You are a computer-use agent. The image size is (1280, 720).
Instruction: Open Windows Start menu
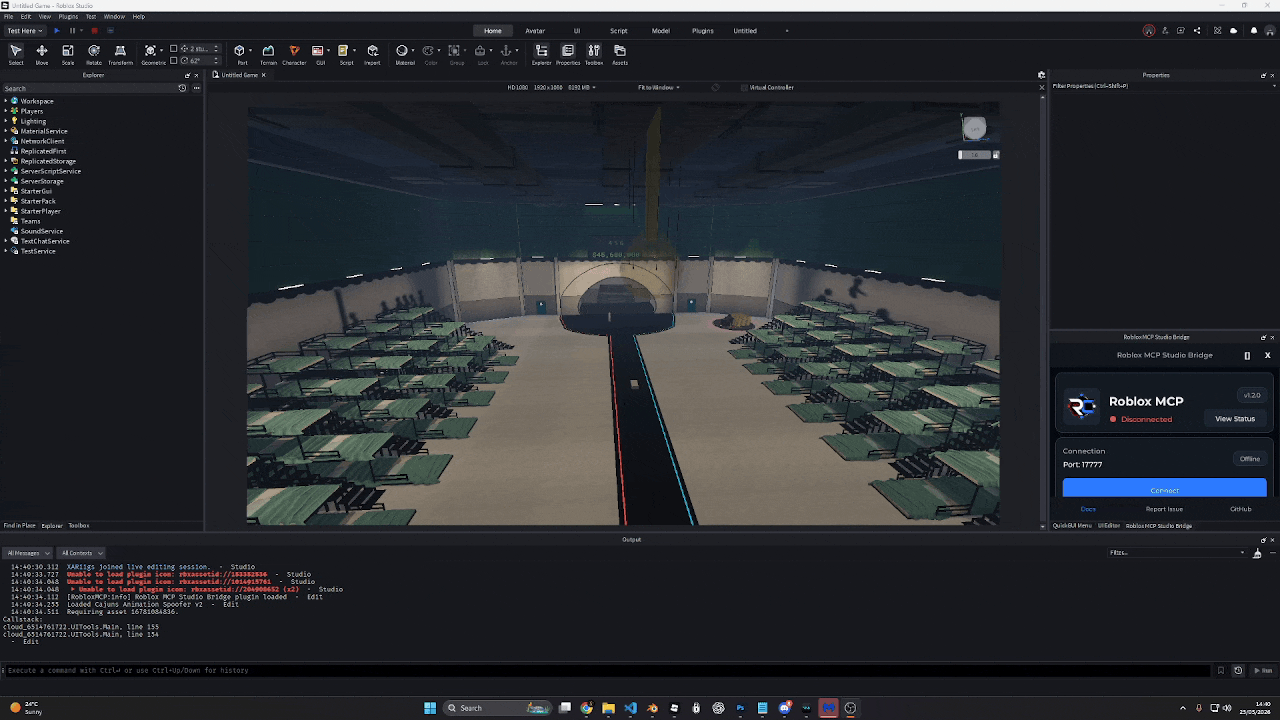pyautogui.click(x=430, y=708)
